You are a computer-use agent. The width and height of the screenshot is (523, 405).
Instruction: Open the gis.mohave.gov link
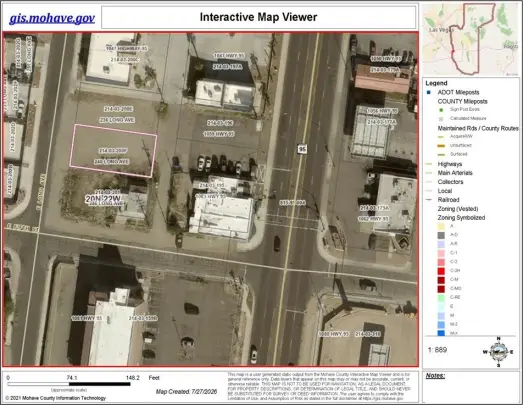[52, 18]
